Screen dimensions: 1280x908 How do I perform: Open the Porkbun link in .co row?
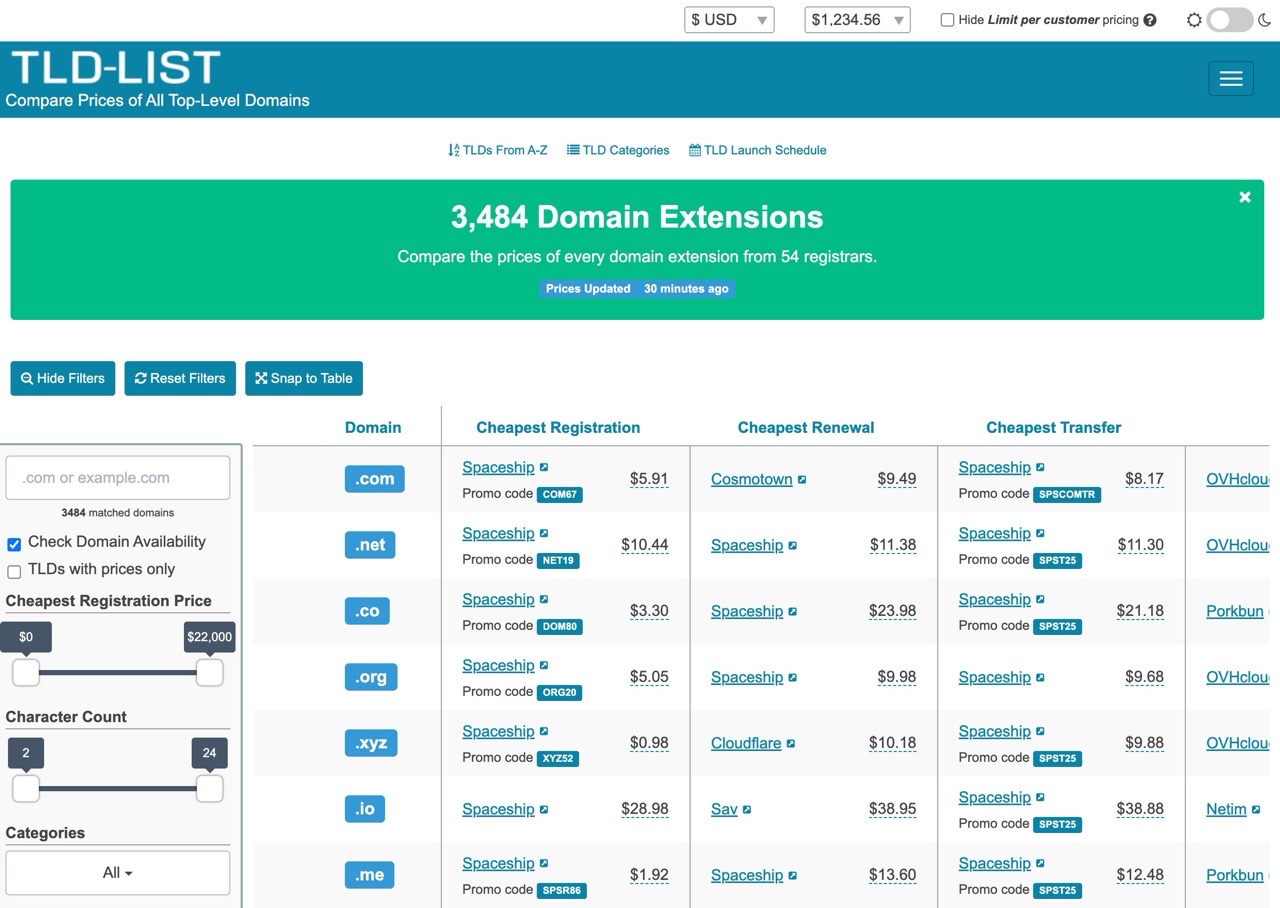(x=1235, y=611)
